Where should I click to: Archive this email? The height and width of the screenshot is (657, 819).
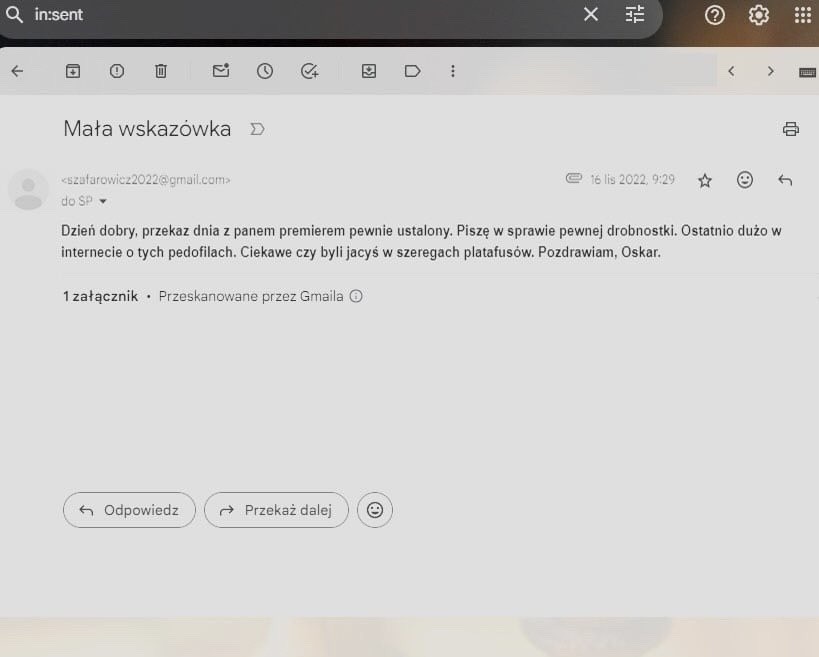(73, 71)
